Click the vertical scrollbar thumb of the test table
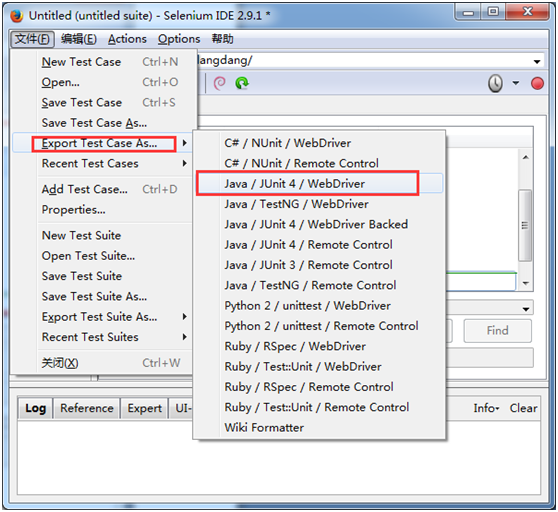 click(x=525, y=225)
